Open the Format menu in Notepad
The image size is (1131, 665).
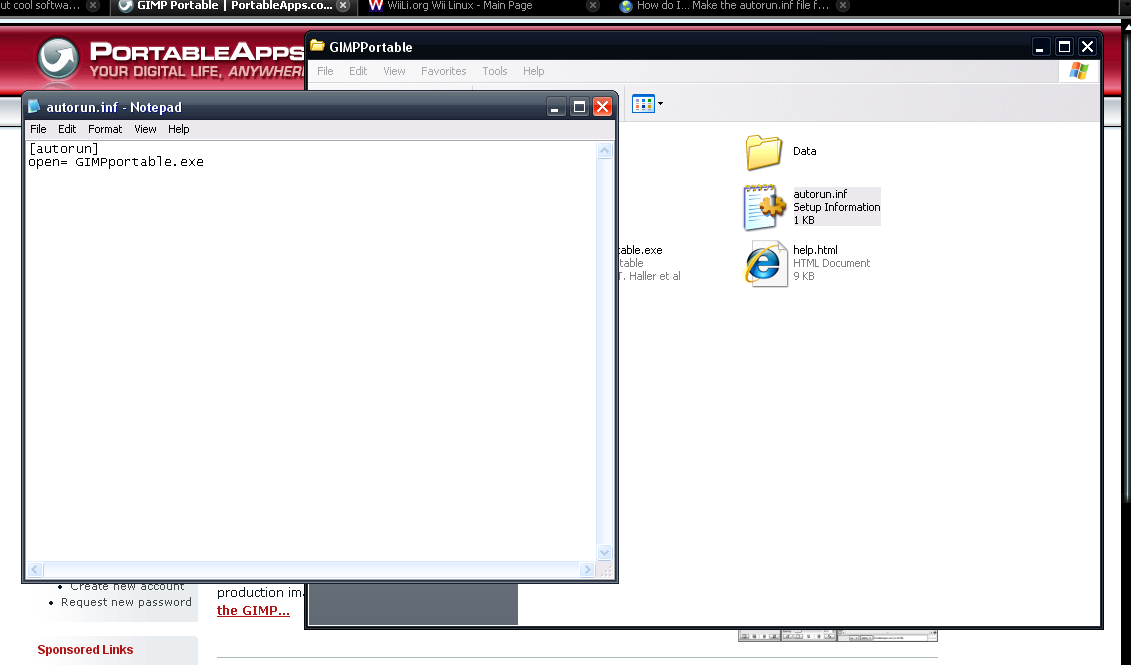click(x=104, y=129)
